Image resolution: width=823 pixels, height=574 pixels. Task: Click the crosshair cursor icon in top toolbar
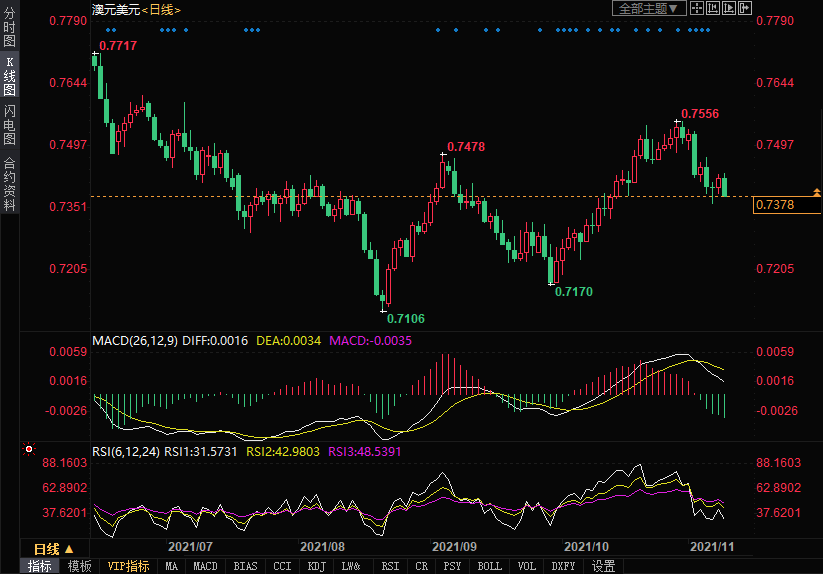point(696,8)
